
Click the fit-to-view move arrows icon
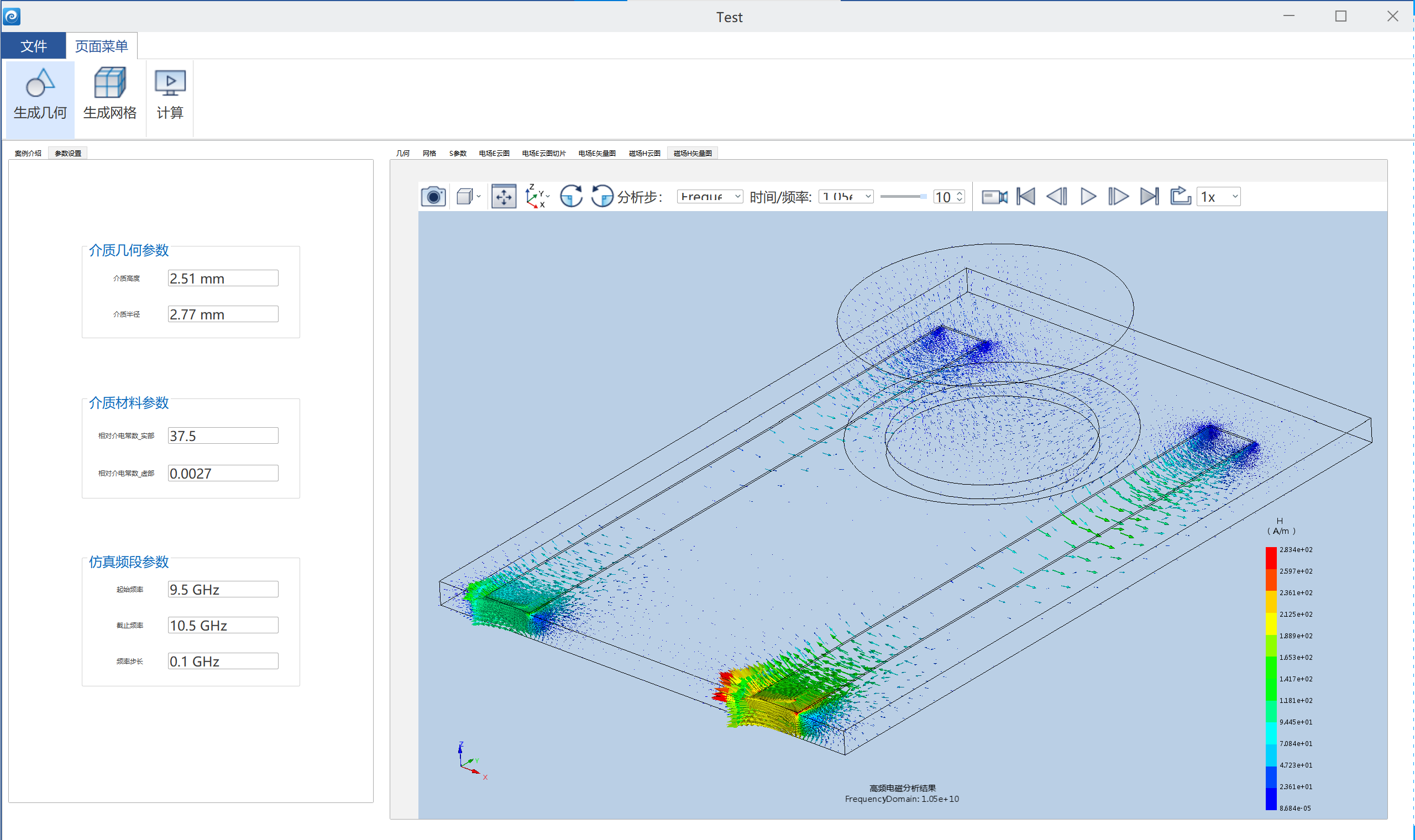[x=504, y=197]
